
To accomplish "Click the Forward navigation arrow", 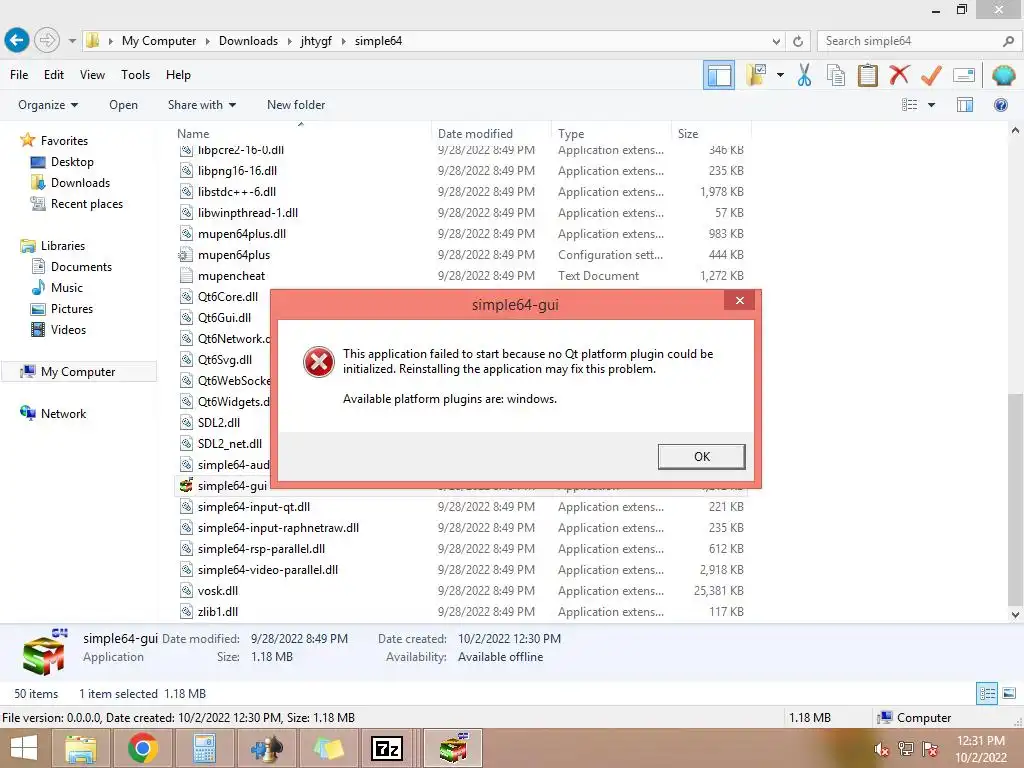I will [x=47, y=40].
